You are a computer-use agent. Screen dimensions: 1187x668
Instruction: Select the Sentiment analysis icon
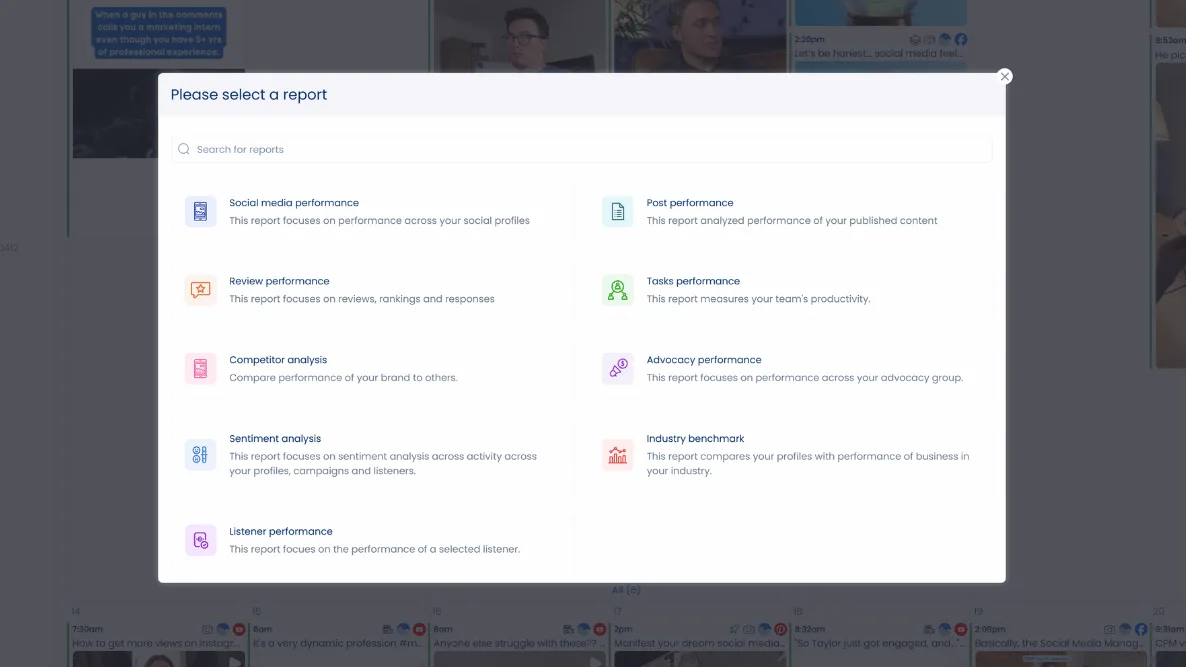200,454
